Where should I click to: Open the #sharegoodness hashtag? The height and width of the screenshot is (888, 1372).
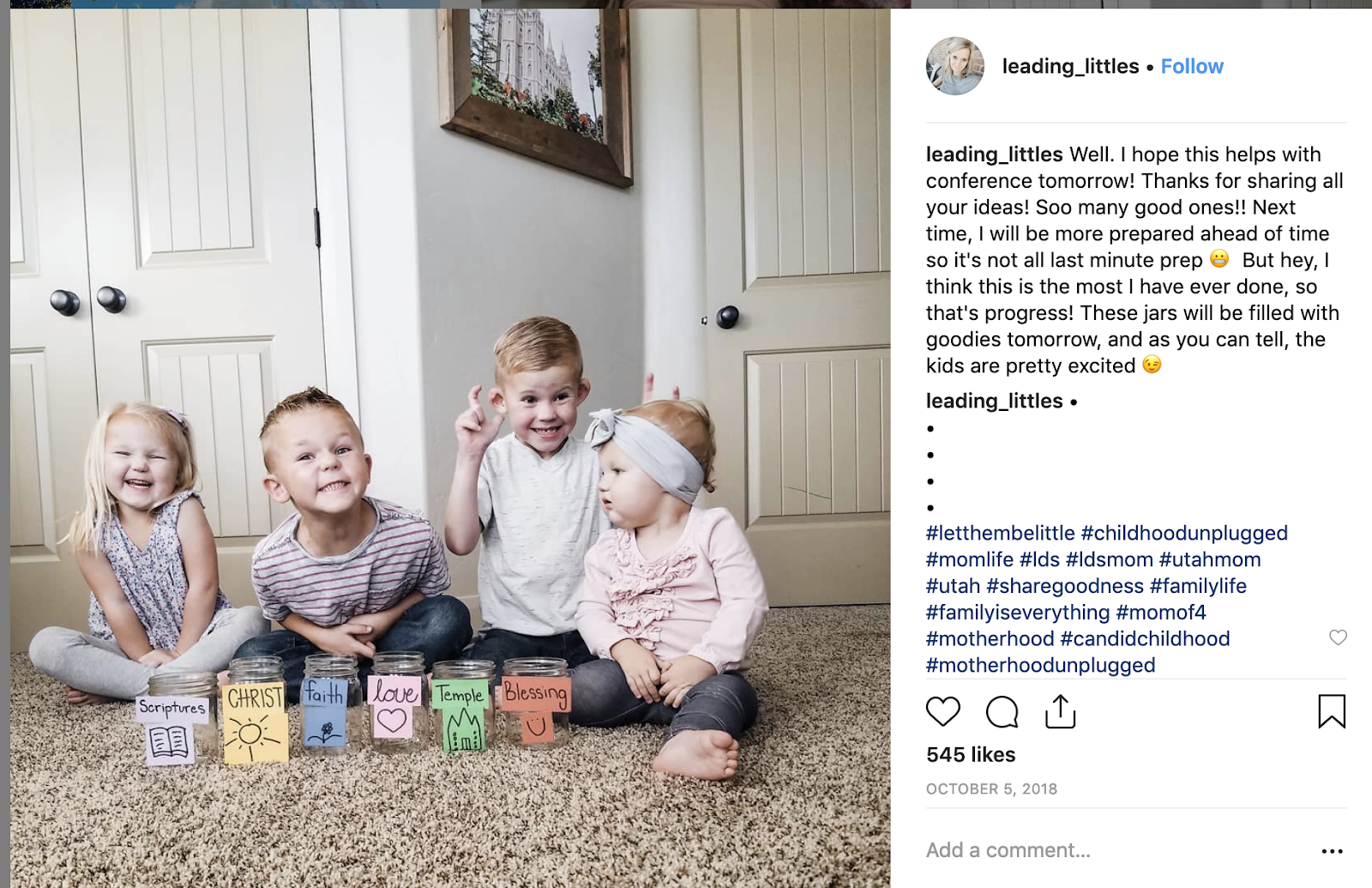[x=1065, y=586]
